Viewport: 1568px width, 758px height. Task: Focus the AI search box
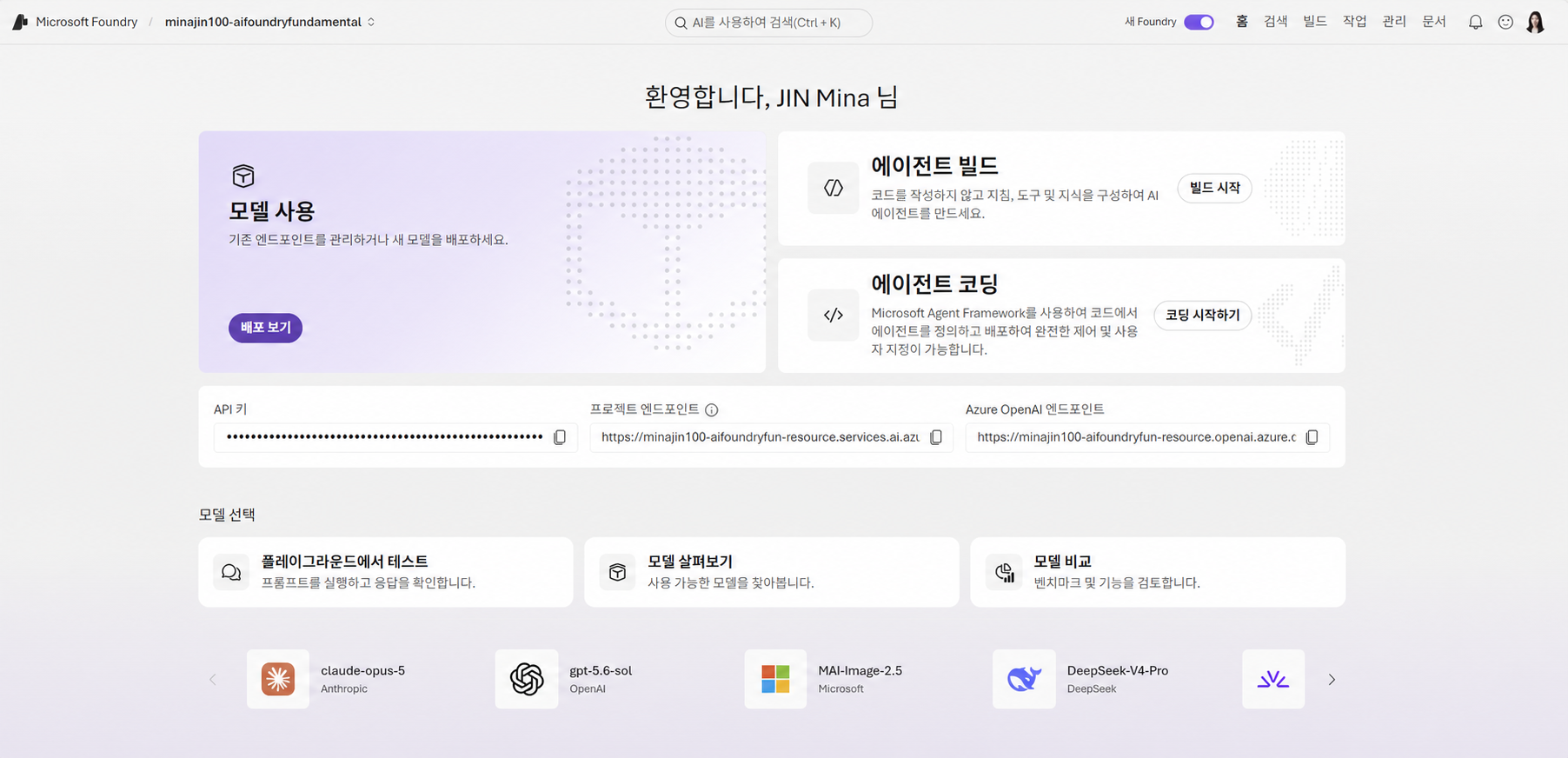(768, 23)
